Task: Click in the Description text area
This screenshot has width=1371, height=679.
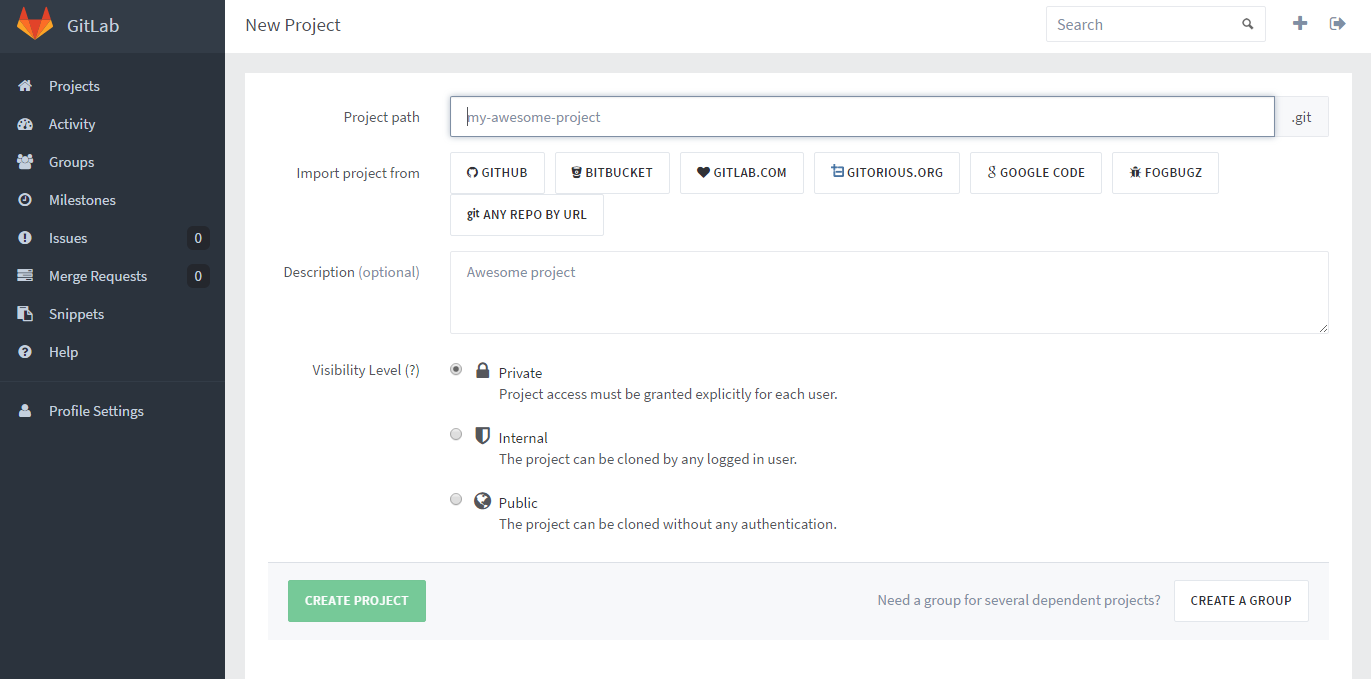Action: point(889,292)
